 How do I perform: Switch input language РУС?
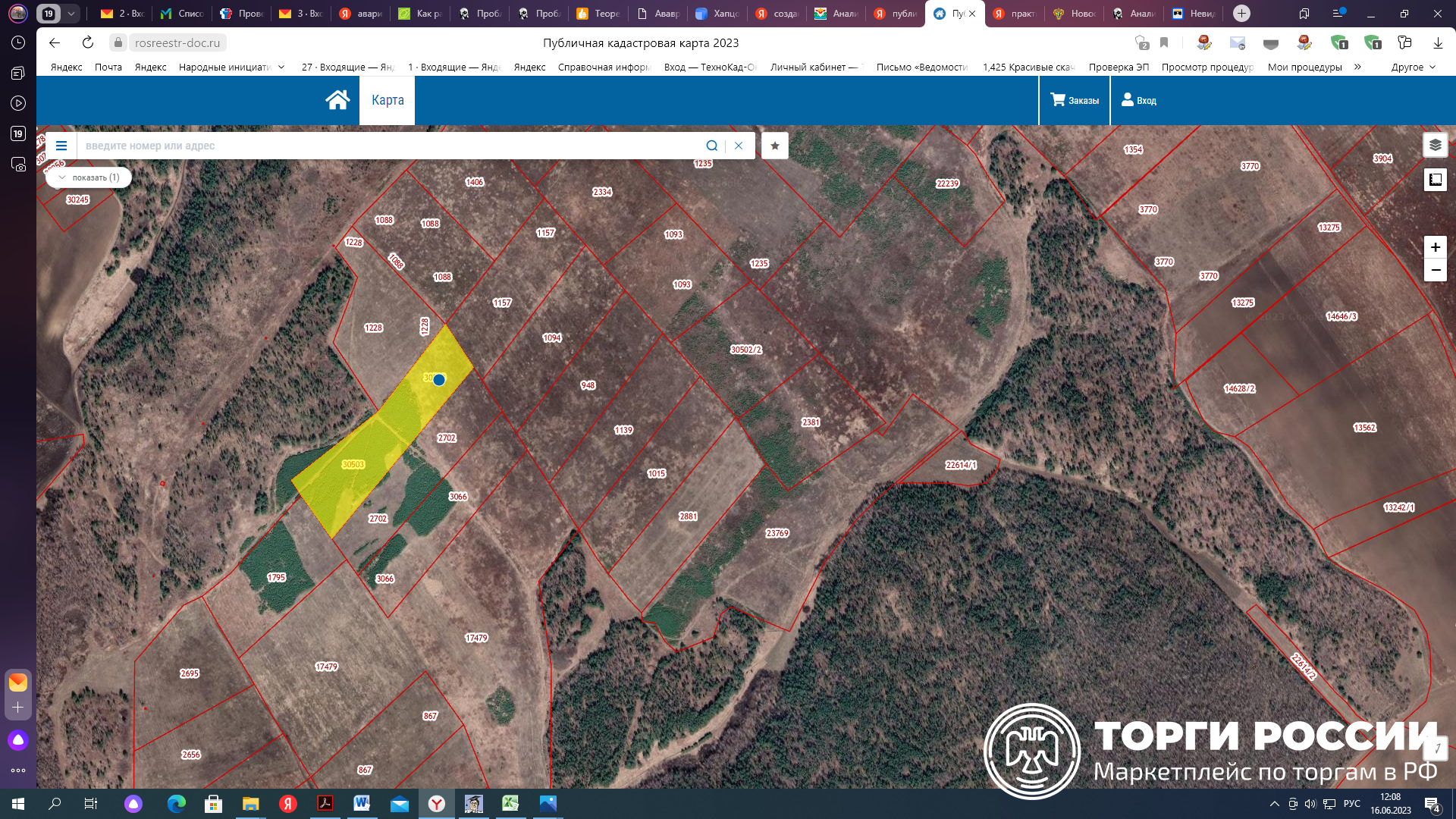tap(1351, 804)
